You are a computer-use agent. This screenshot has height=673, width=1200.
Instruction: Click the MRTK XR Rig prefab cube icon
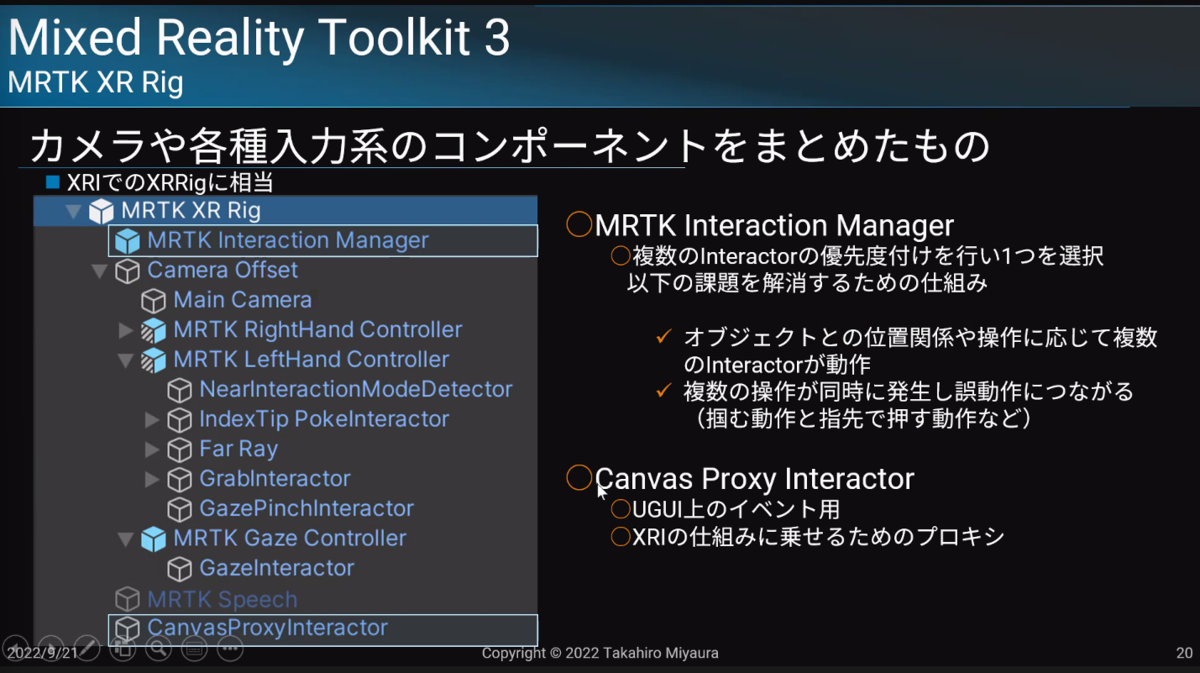tap(101, 211)
